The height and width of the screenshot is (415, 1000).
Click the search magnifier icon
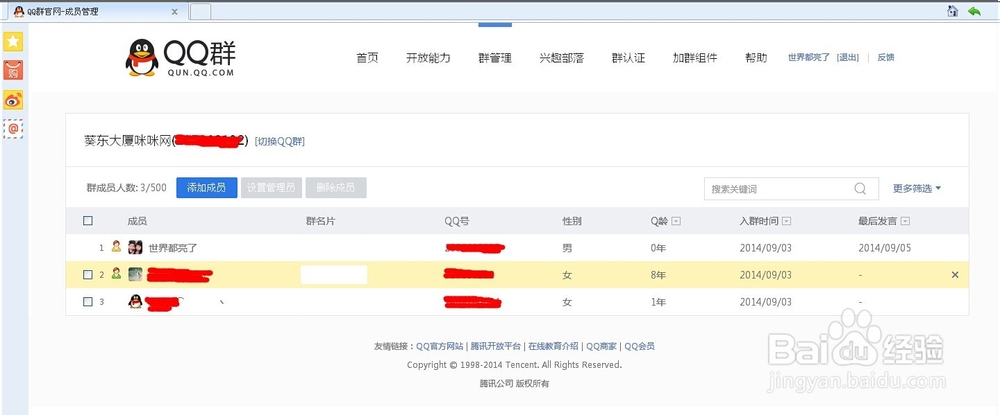tap(860, 189)
